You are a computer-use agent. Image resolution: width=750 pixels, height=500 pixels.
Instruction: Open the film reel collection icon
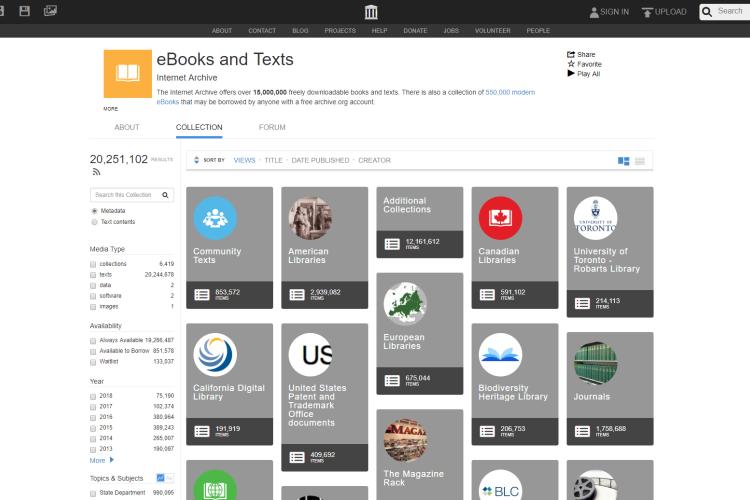(x=596, y=485)
